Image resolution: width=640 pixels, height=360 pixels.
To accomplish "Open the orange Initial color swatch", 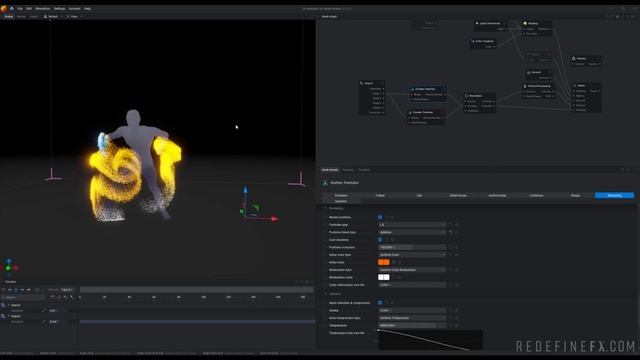I will click(384, 262).
